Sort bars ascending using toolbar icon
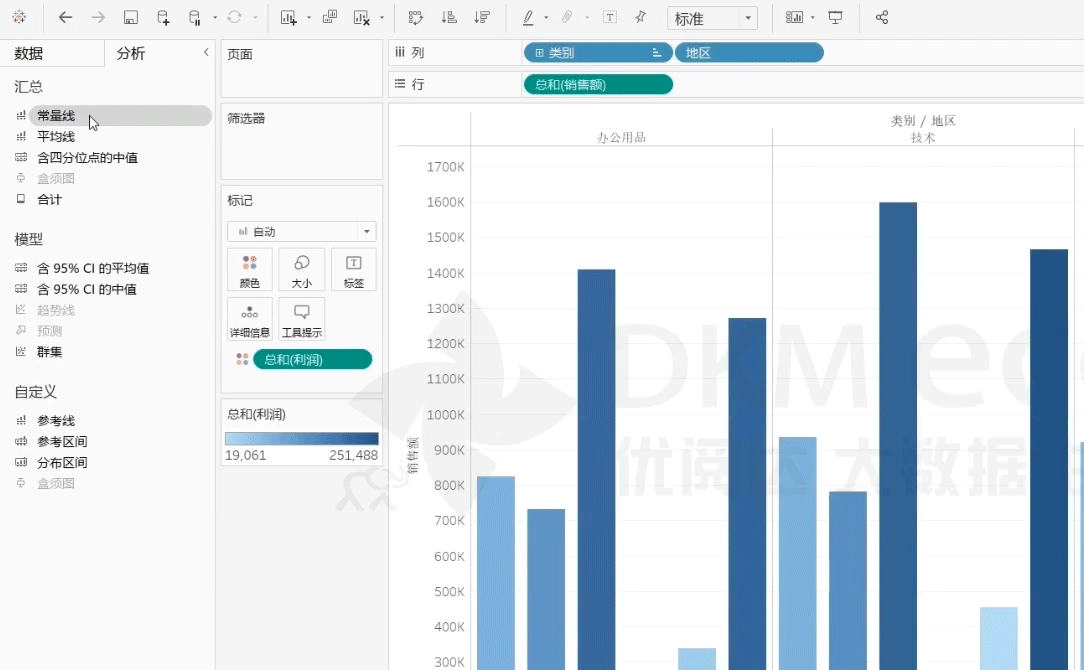Screen dimensions: 1084x670 449,18
